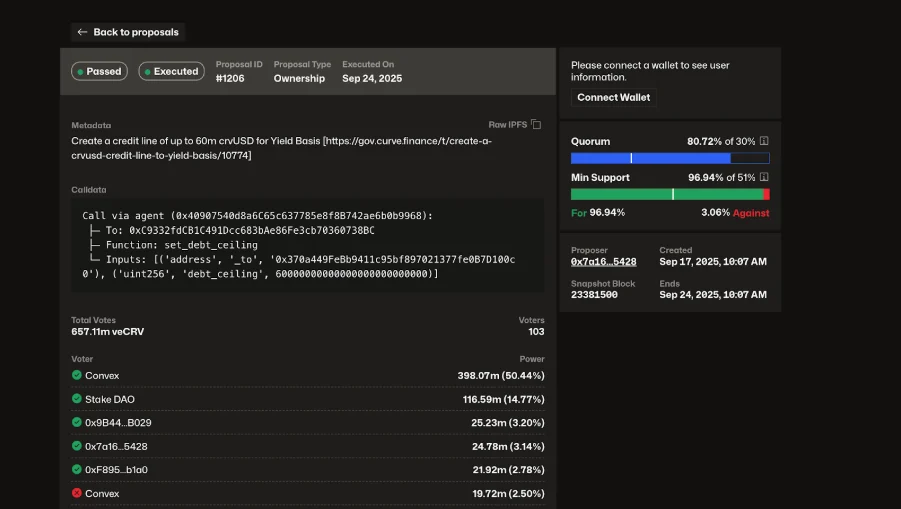Copy Raw IPFS icon
This screenshot has height=509, width=901.
tap(536, 125)
